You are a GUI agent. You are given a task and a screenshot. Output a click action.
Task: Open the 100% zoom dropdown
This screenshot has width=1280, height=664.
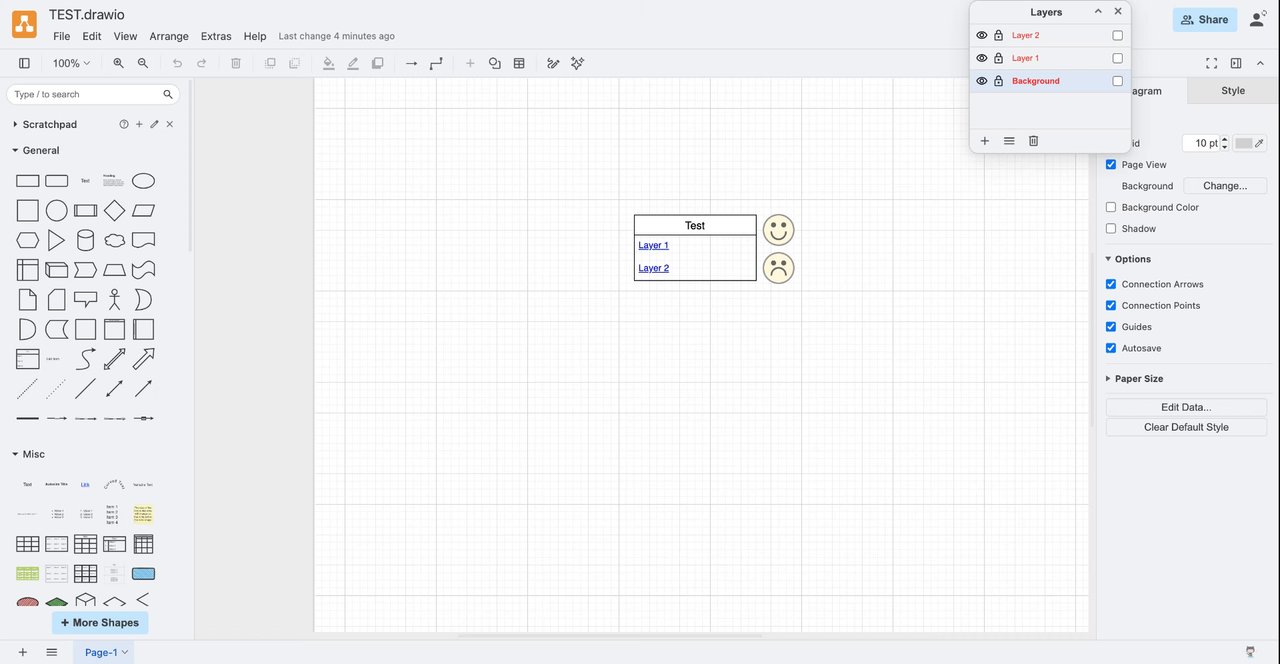pyautogui.click(x=71, y=63)
